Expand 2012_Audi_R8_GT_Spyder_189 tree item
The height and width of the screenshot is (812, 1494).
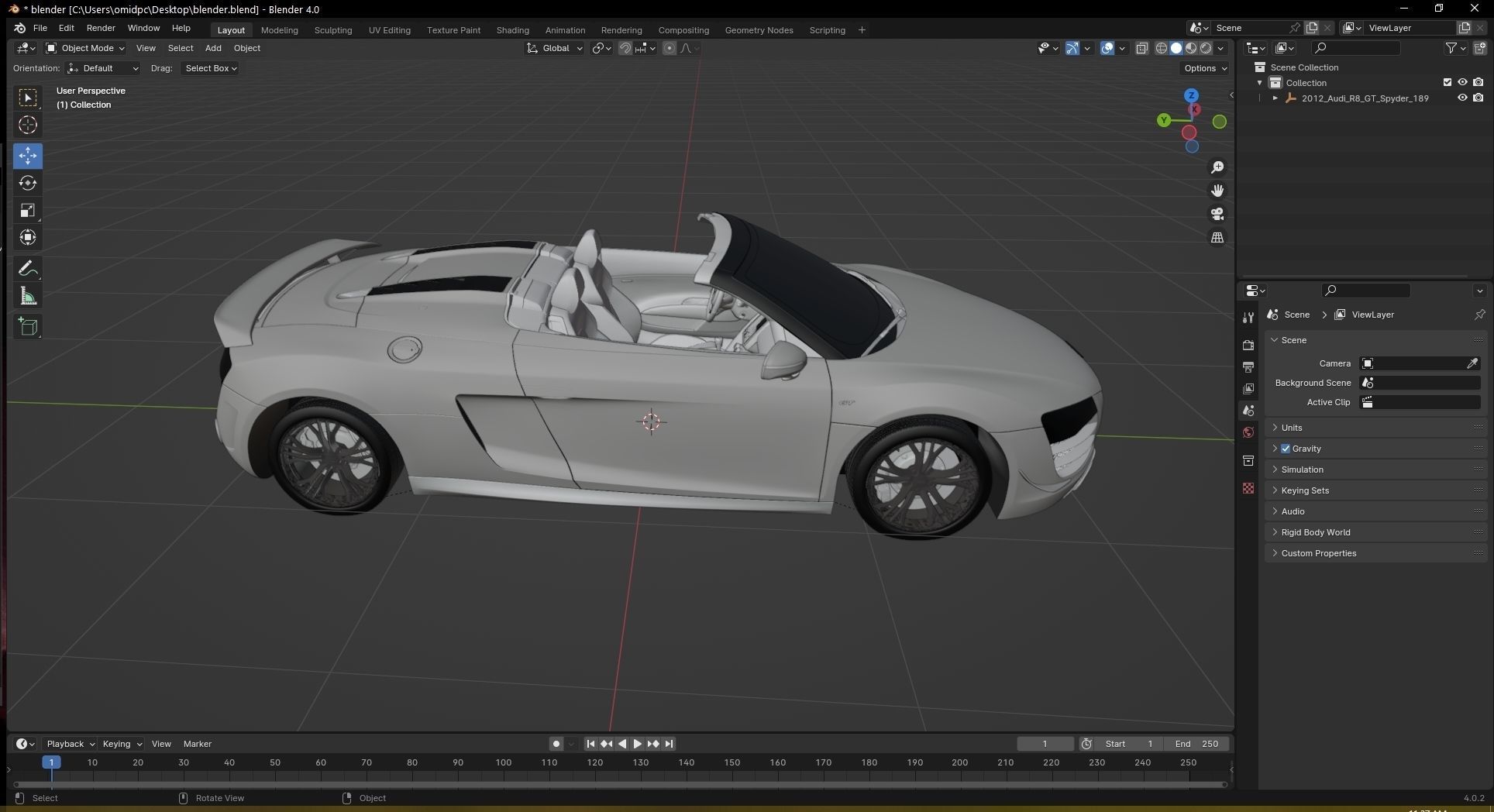1275,98
